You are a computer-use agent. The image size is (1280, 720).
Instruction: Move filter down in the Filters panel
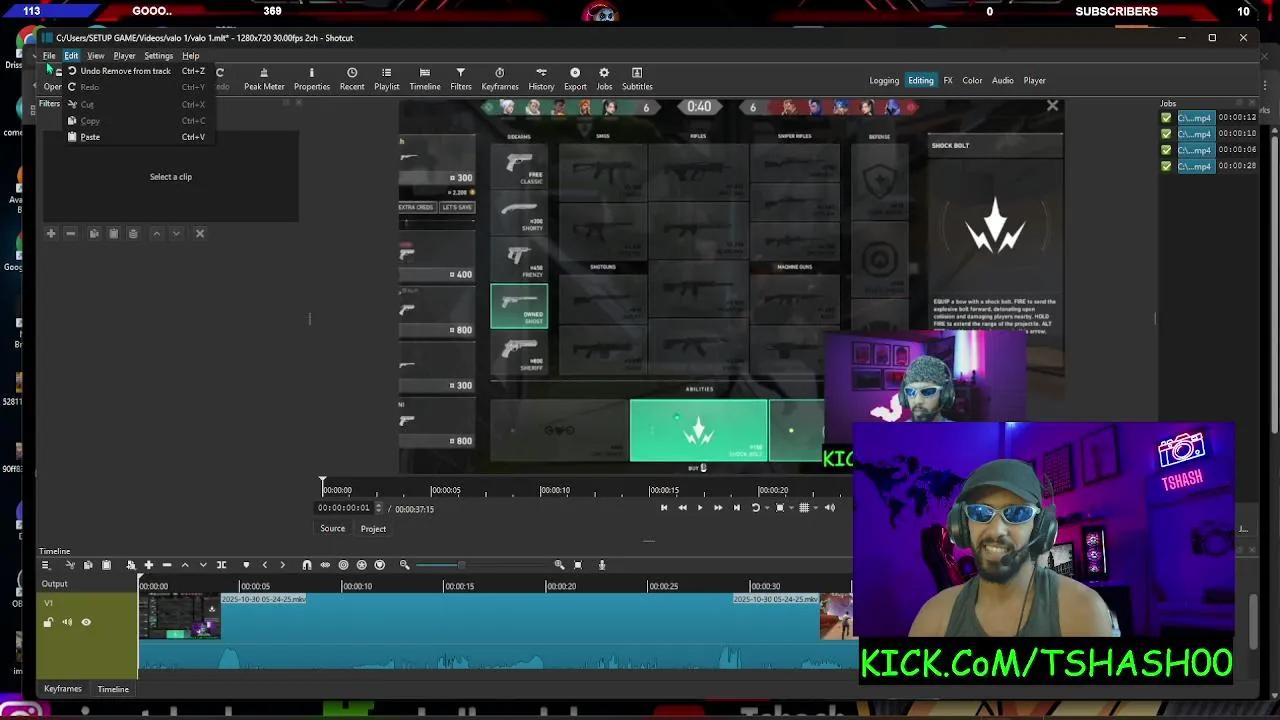tap(176, 233)
